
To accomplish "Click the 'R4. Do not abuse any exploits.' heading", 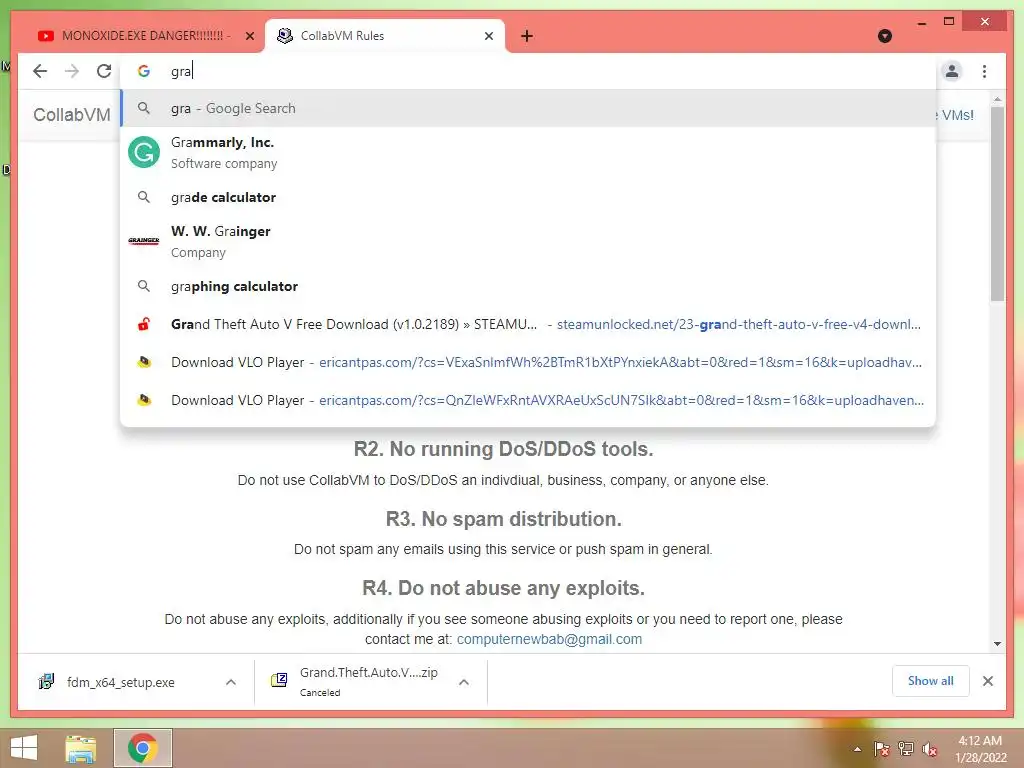I will [x=504, y=588].
